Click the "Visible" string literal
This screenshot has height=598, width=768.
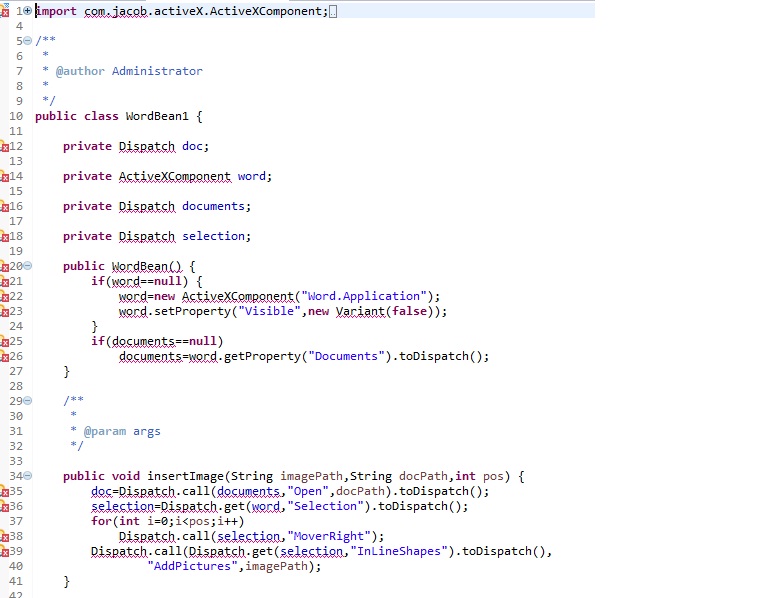pyautogui.click(x=269, y=311)
